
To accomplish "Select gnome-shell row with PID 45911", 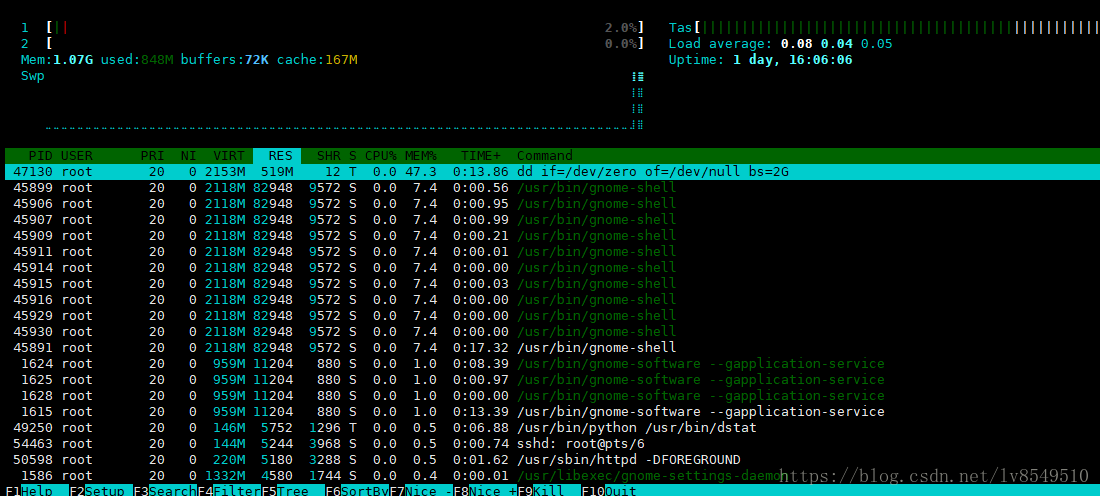I will [x=552, y=252].
